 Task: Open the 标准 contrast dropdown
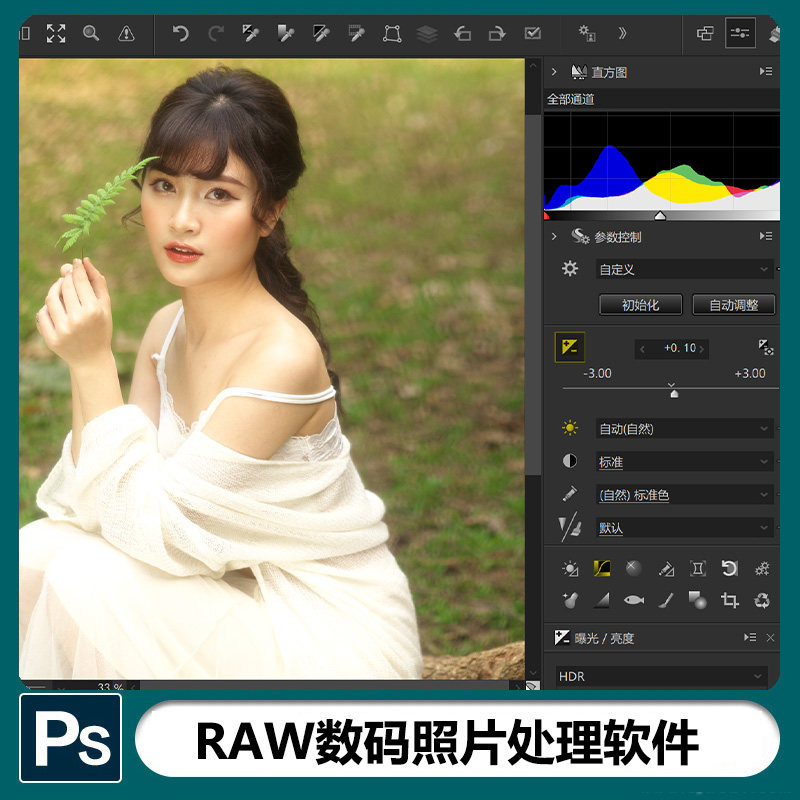[x=684, y=462]
